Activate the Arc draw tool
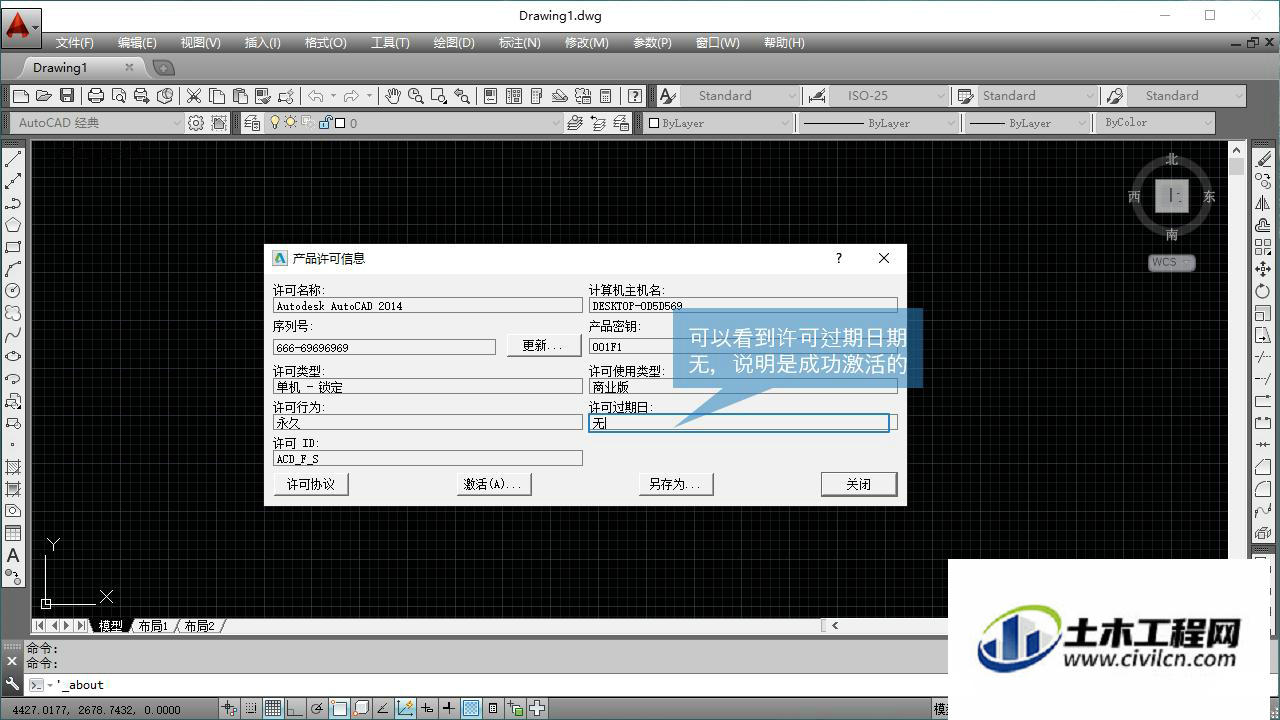This screenshot has width=1280, height=720. 13,269
